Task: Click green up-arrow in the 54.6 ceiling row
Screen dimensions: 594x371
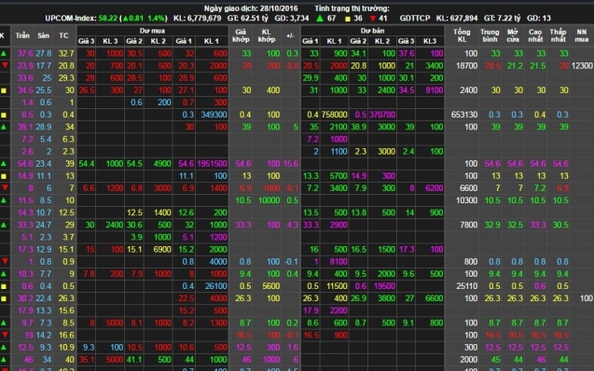Action: pos(4,164)
